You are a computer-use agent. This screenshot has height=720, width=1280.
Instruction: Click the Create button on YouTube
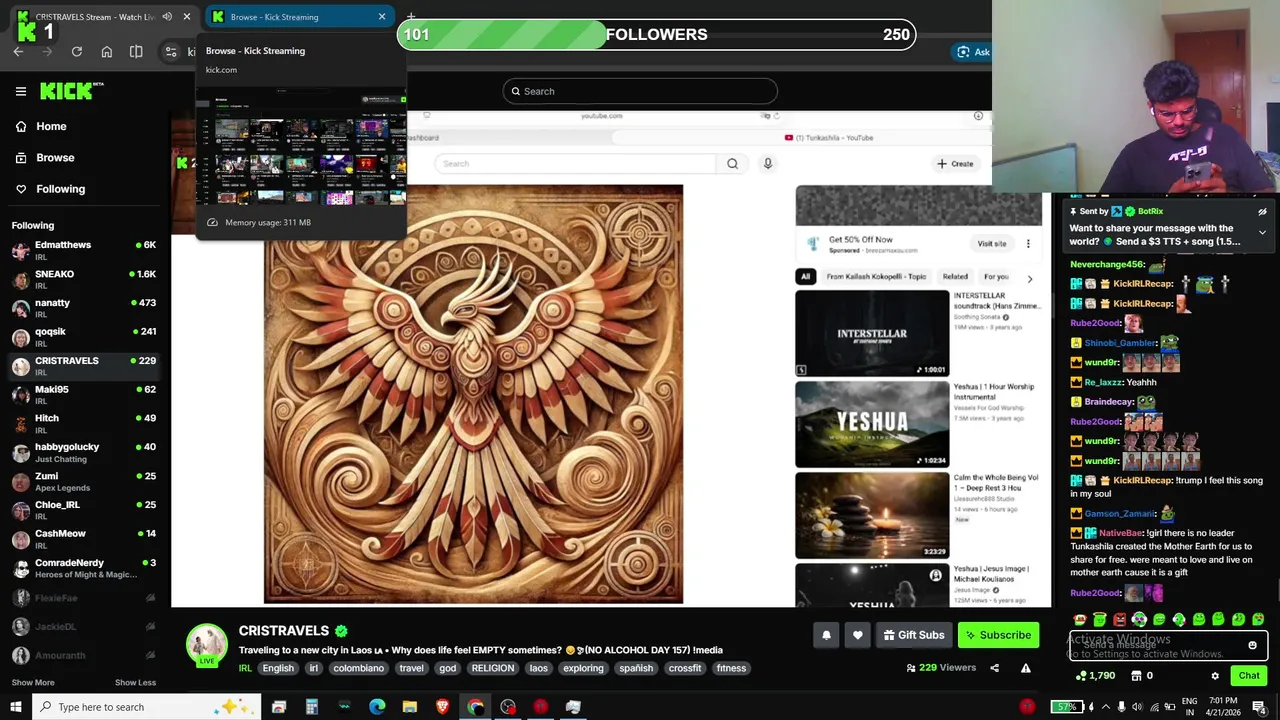[x=955, y=163]
